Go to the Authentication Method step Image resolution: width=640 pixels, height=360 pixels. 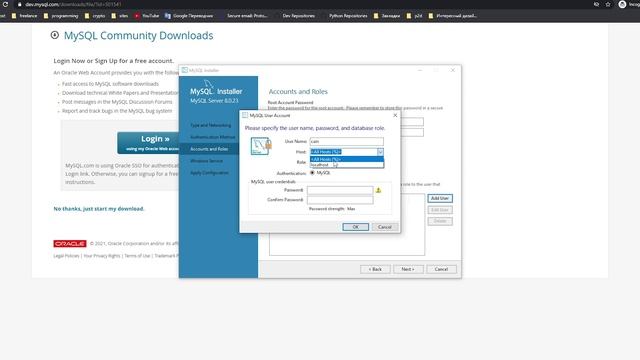[213, 137]
